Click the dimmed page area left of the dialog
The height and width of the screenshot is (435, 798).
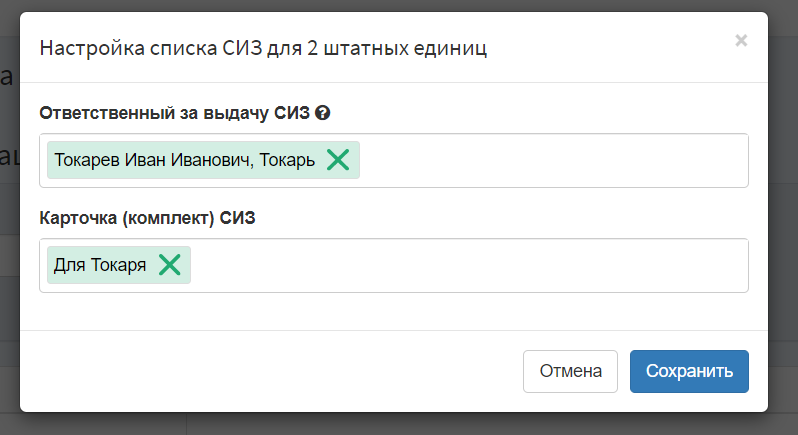point(9,219)
